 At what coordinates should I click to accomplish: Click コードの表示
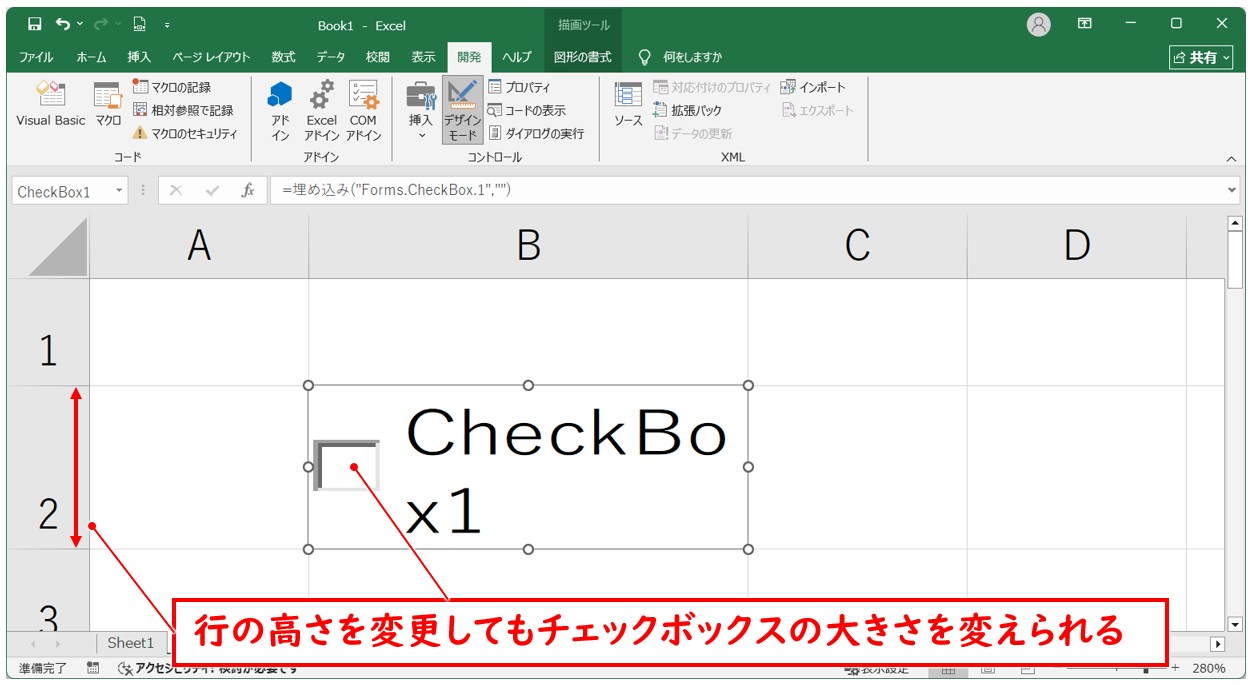527,110
